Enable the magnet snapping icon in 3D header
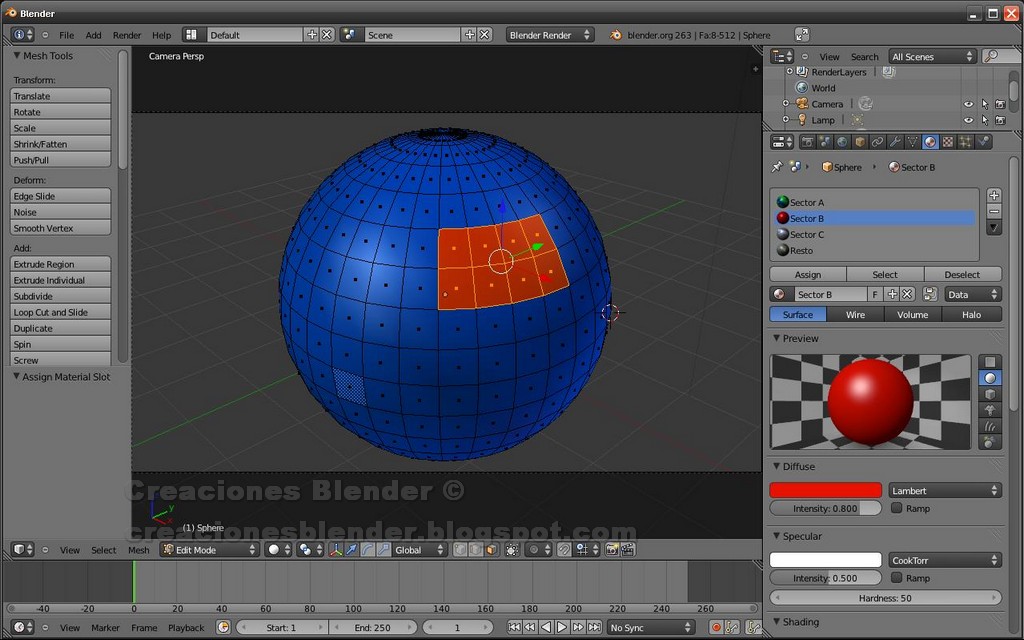 (563, 549)
